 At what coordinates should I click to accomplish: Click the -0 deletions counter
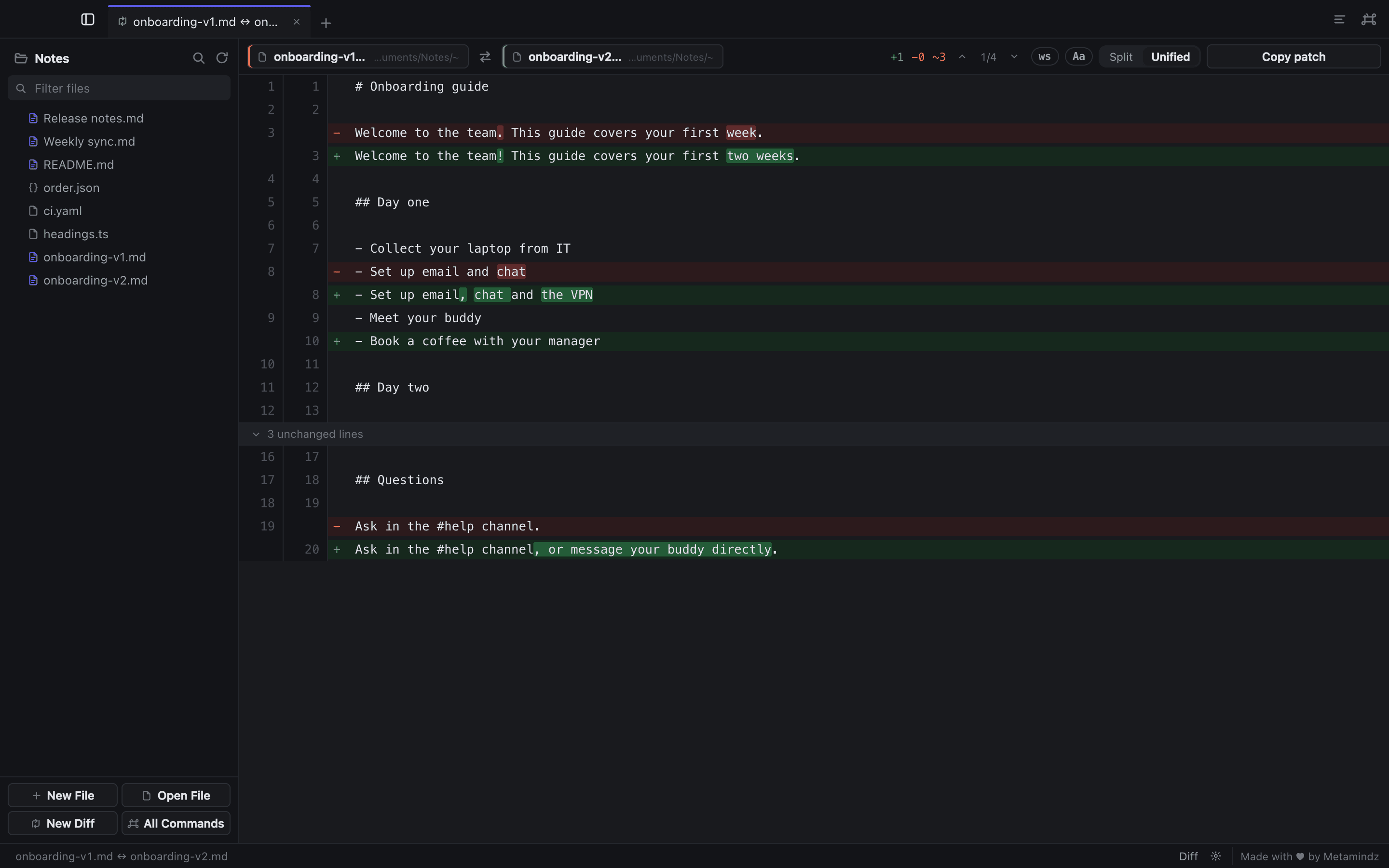coord(918,57)
